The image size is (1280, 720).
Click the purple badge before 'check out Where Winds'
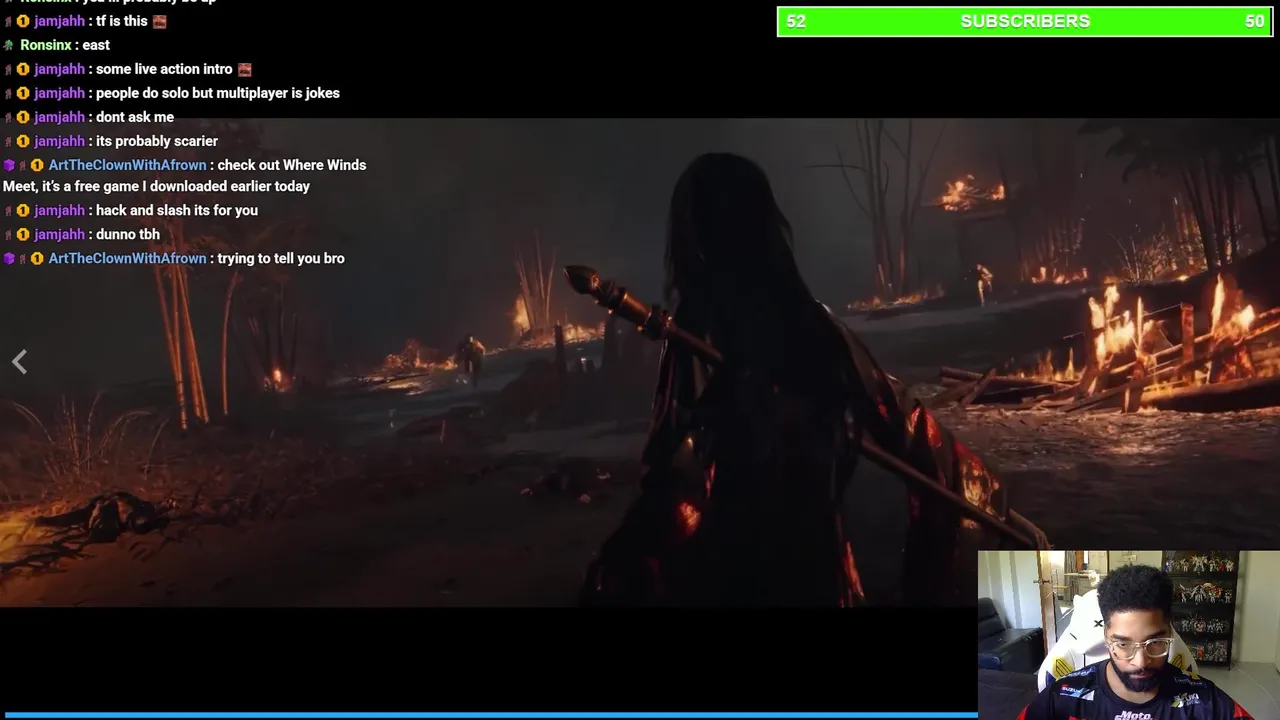[x=9, y=165]
